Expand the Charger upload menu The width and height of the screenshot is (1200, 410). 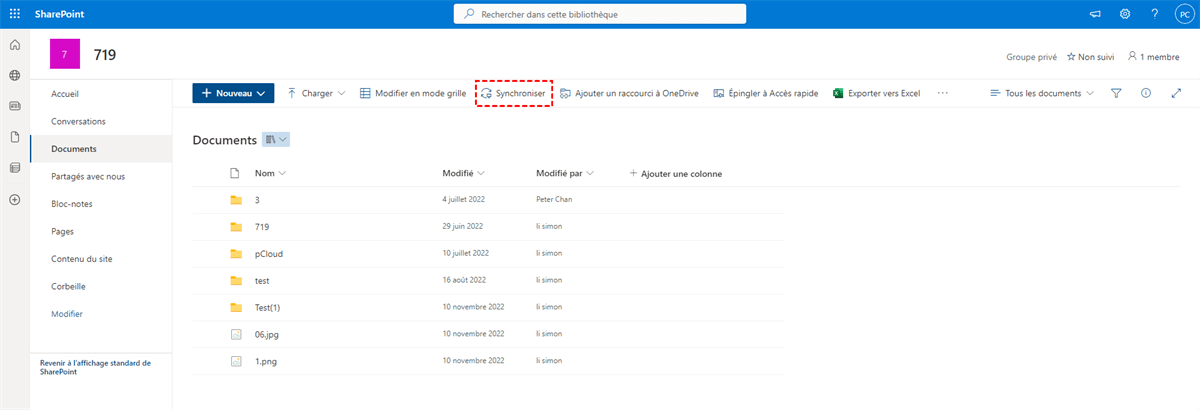click(x=316, y=93)
